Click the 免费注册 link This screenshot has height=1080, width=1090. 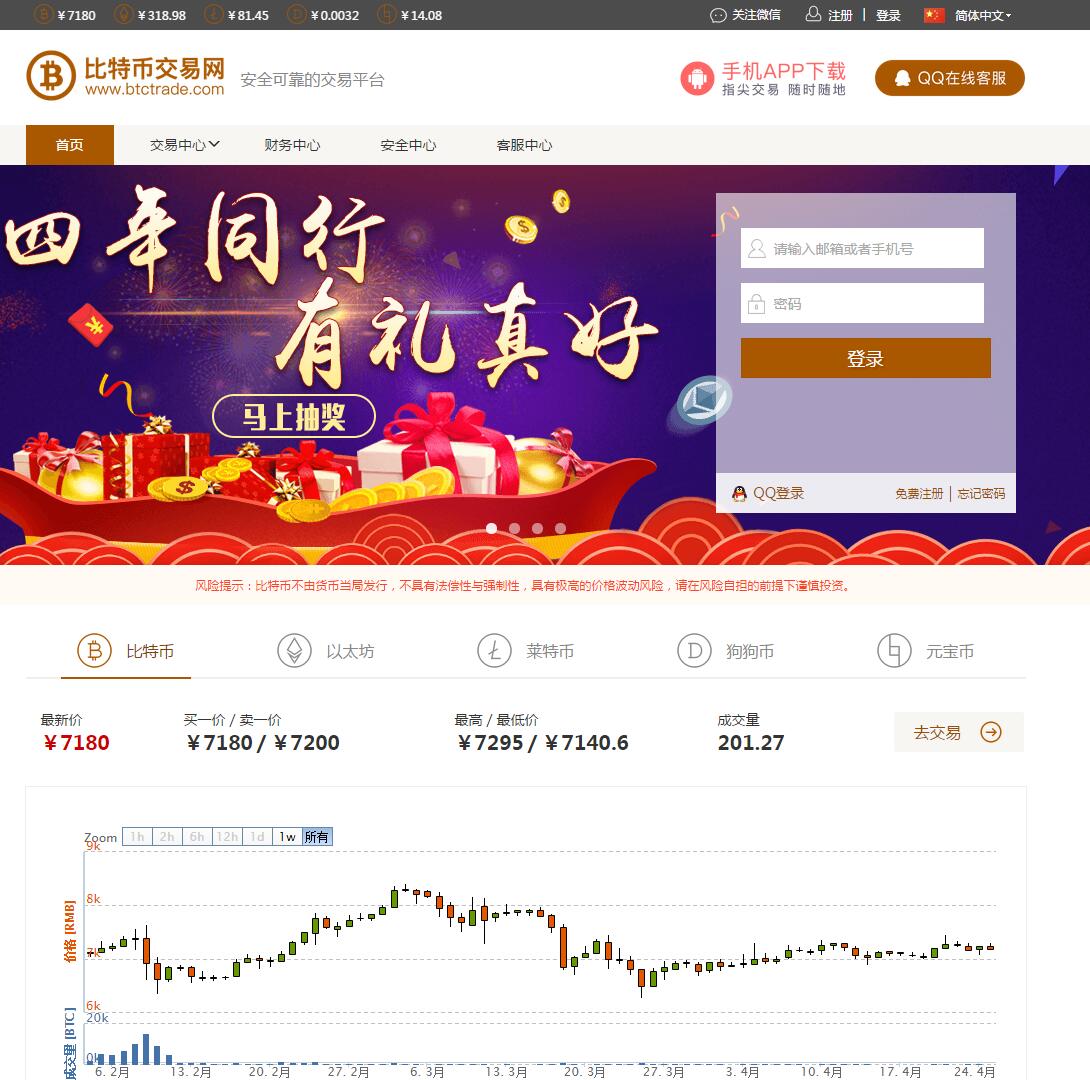pos(919,494)
